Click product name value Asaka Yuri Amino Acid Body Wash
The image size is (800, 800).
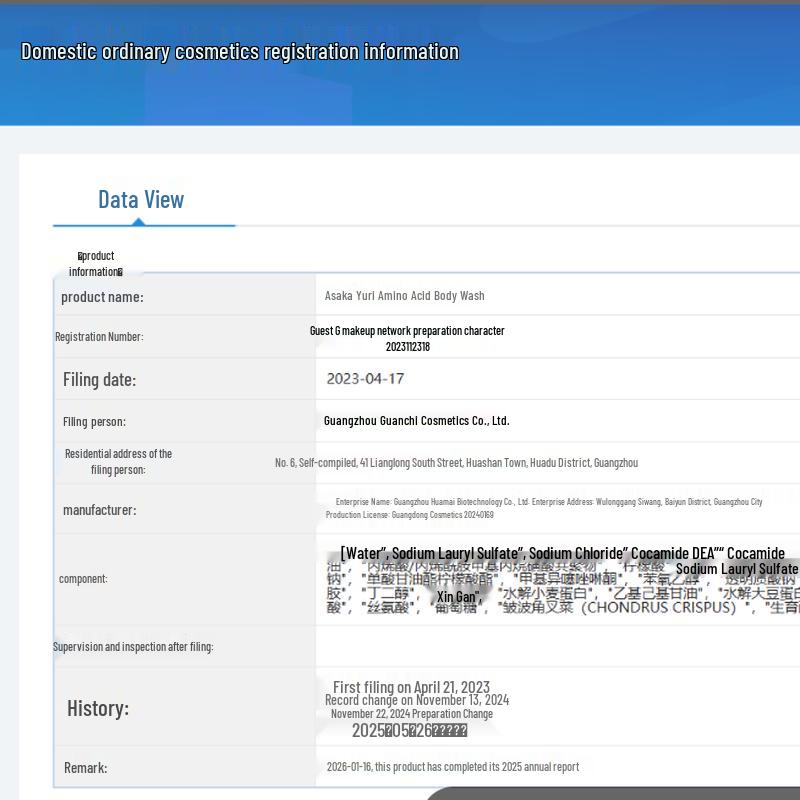404,295
